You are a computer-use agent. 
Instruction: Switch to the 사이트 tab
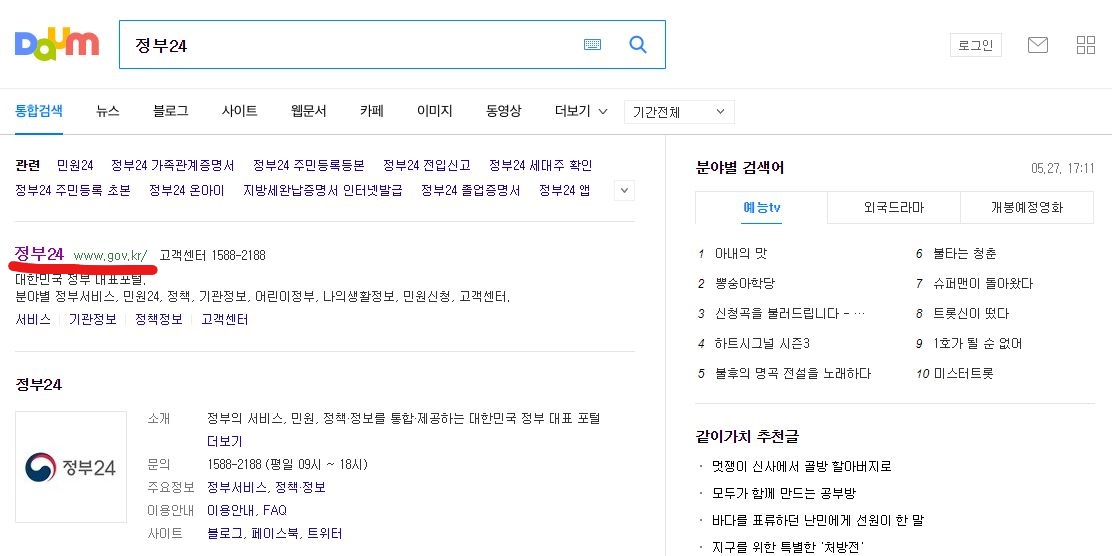tap(240, 111)
